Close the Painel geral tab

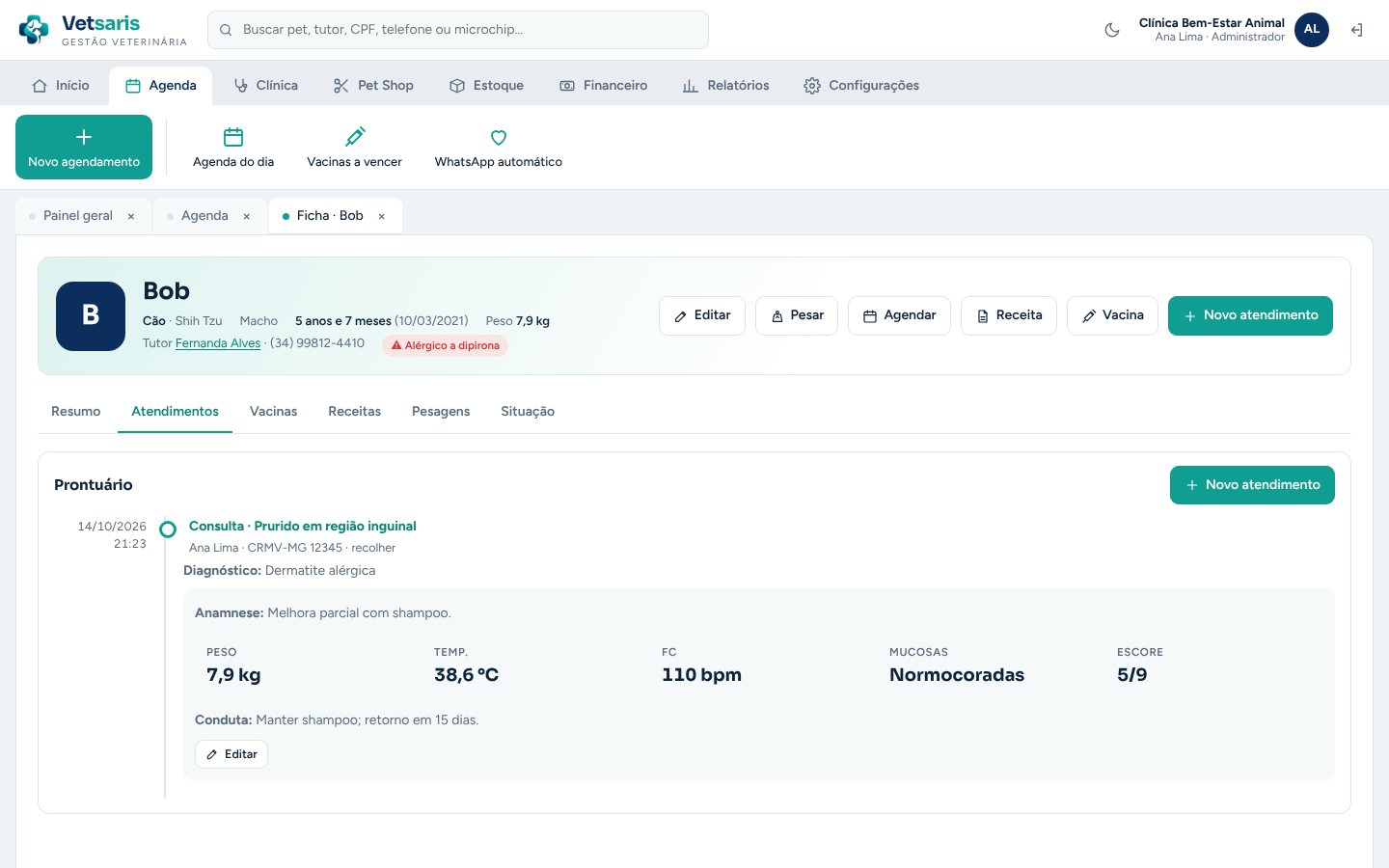coord(131,216)
